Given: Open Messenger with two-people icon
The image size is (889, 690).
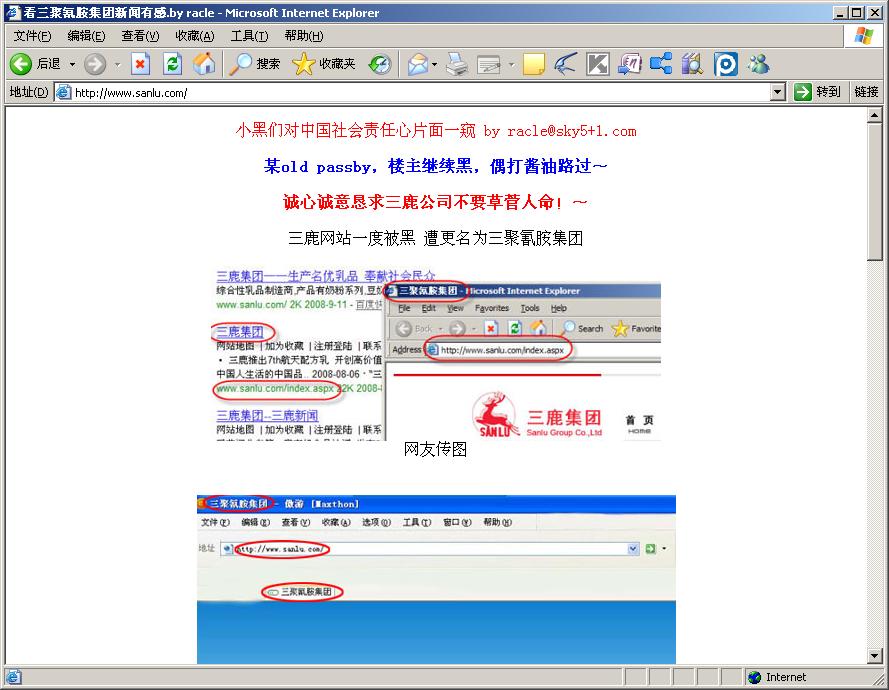Looking at the screenshot, I should pos(759,64).
